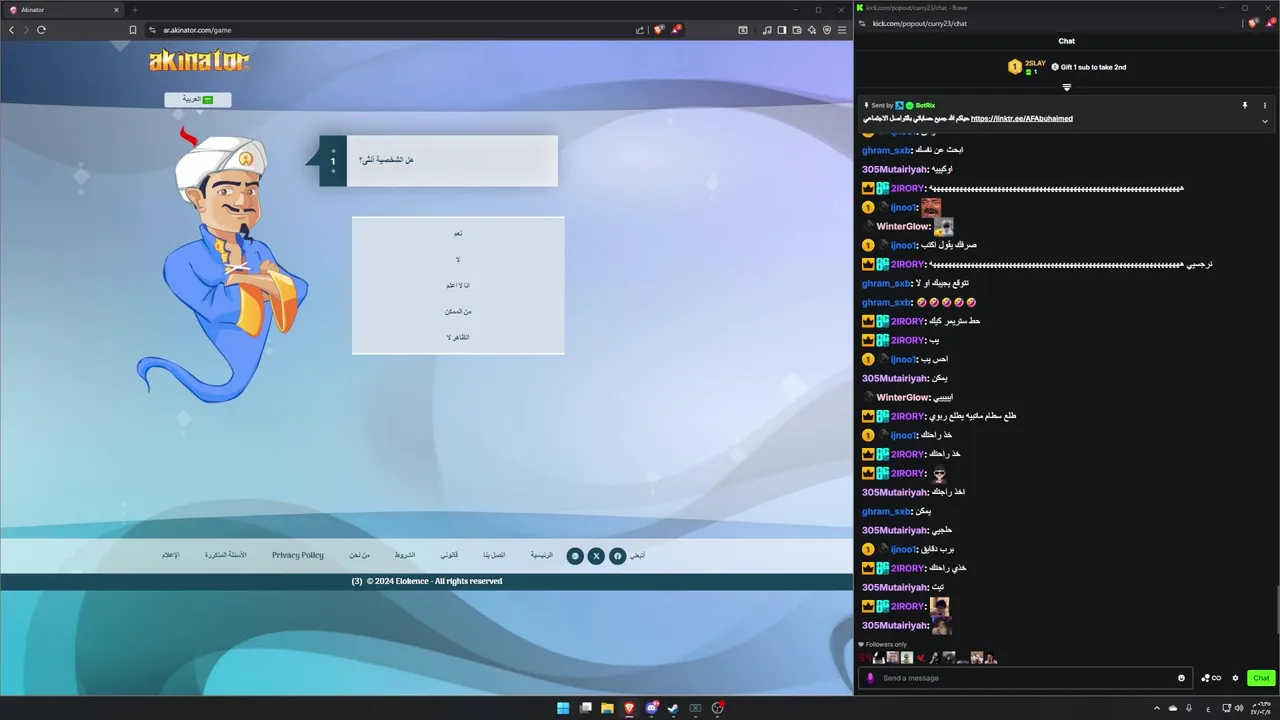Open the linktr.ee/AFAbuhaimed link
This screenshot has width=1280, height=720.
1022,118
